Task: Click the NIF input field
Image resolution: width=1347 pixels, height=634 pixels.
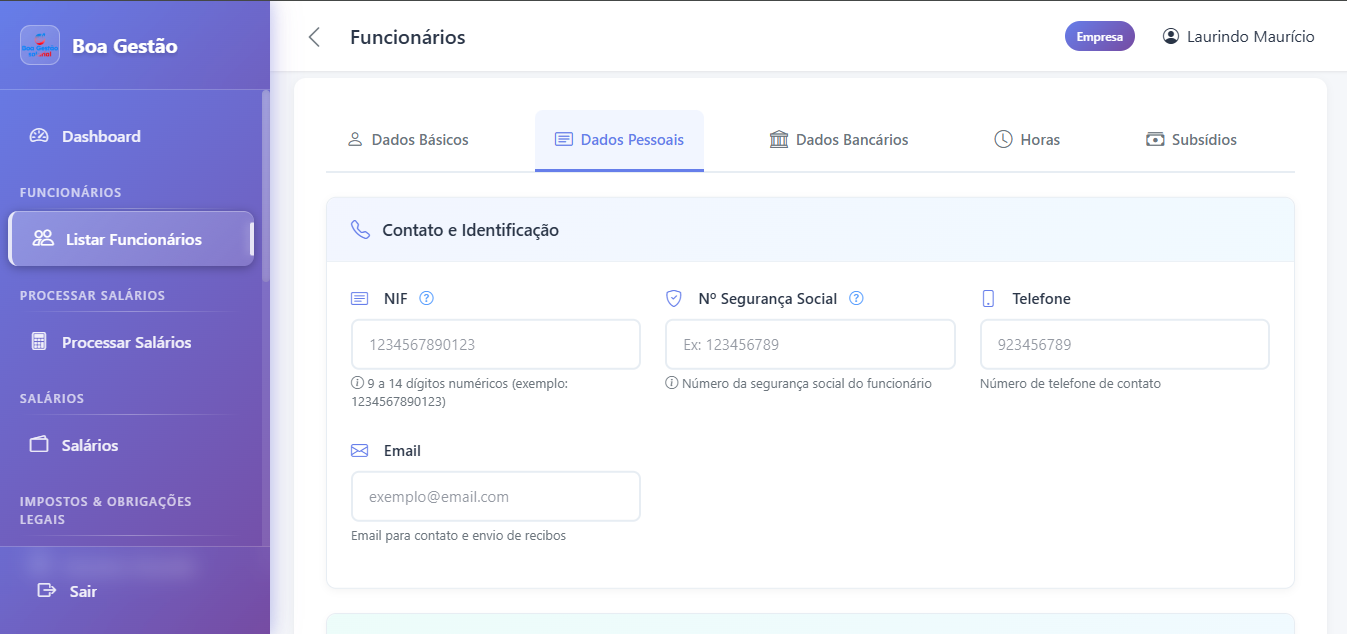Action: [495, 344]
